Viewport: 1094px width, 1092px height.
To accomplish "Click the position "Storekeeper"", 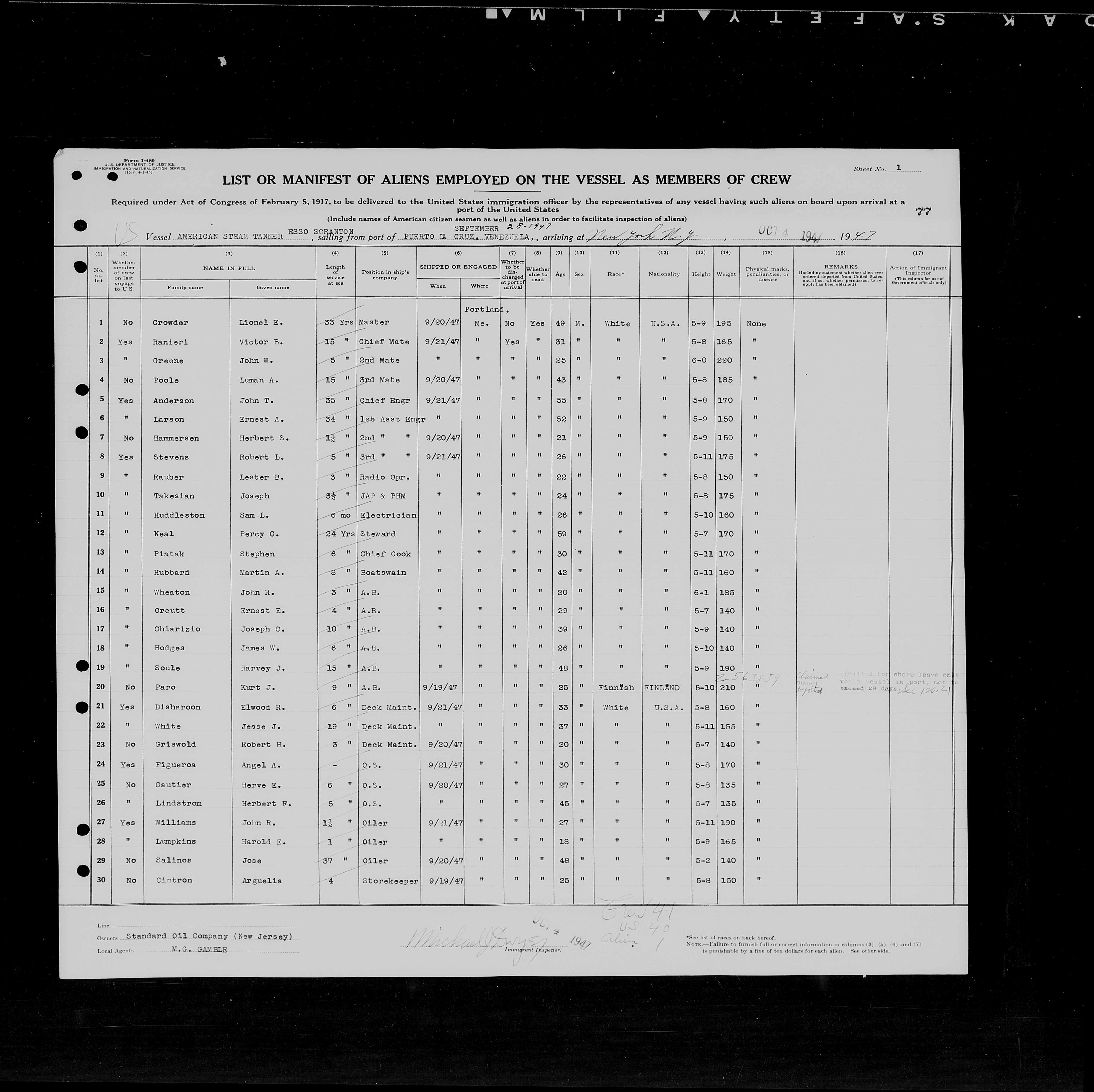I will click(x=391, y=881).
